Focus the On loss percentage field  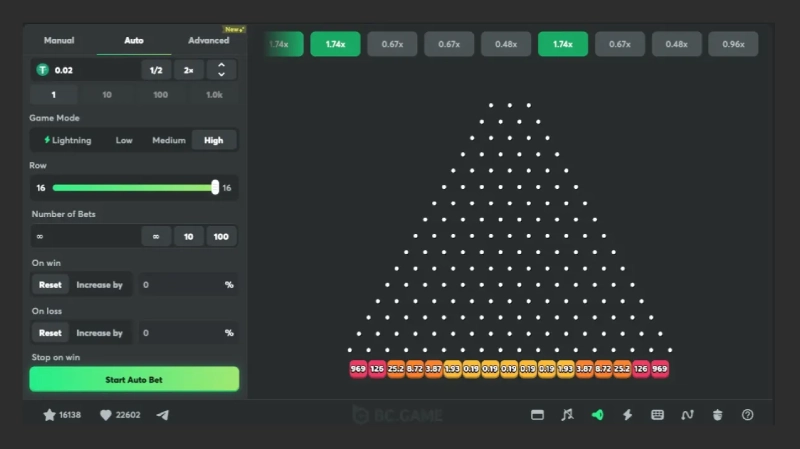[188, 333]
